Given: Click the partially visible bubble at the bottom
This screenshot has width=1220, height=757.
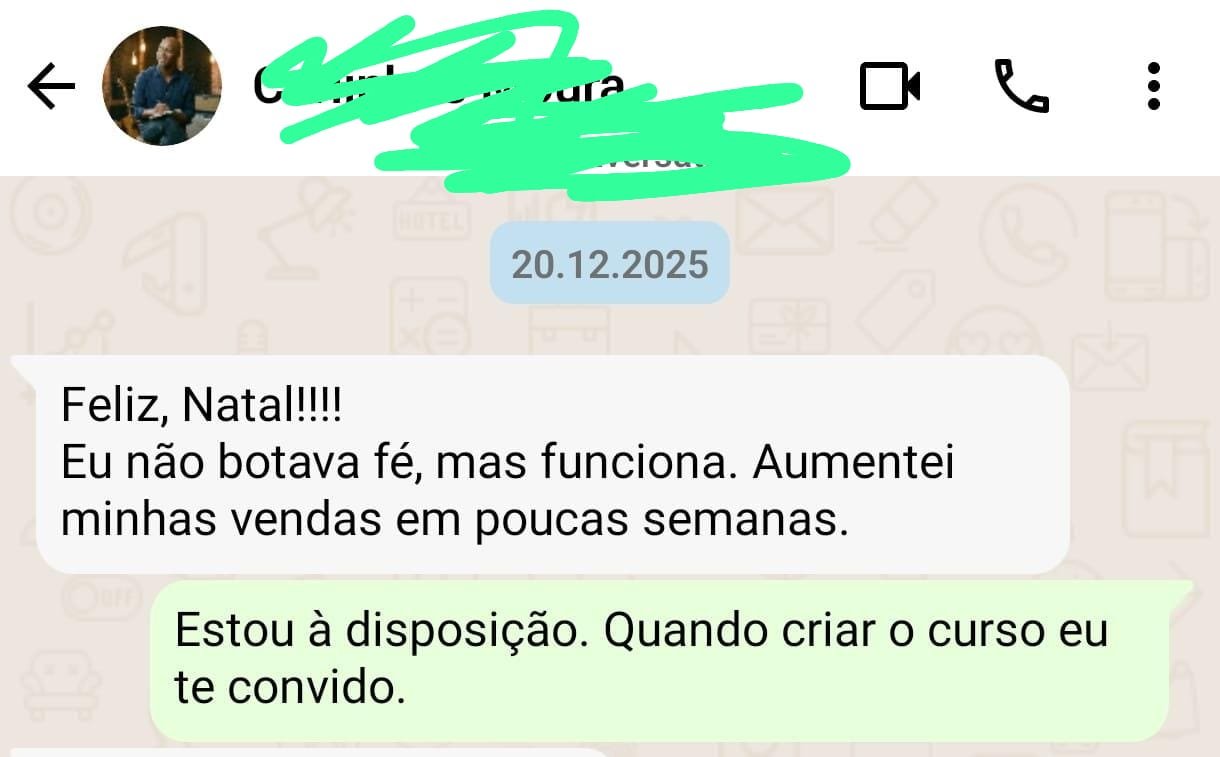Looking at the screenshot, I should [x=310, y=752].
